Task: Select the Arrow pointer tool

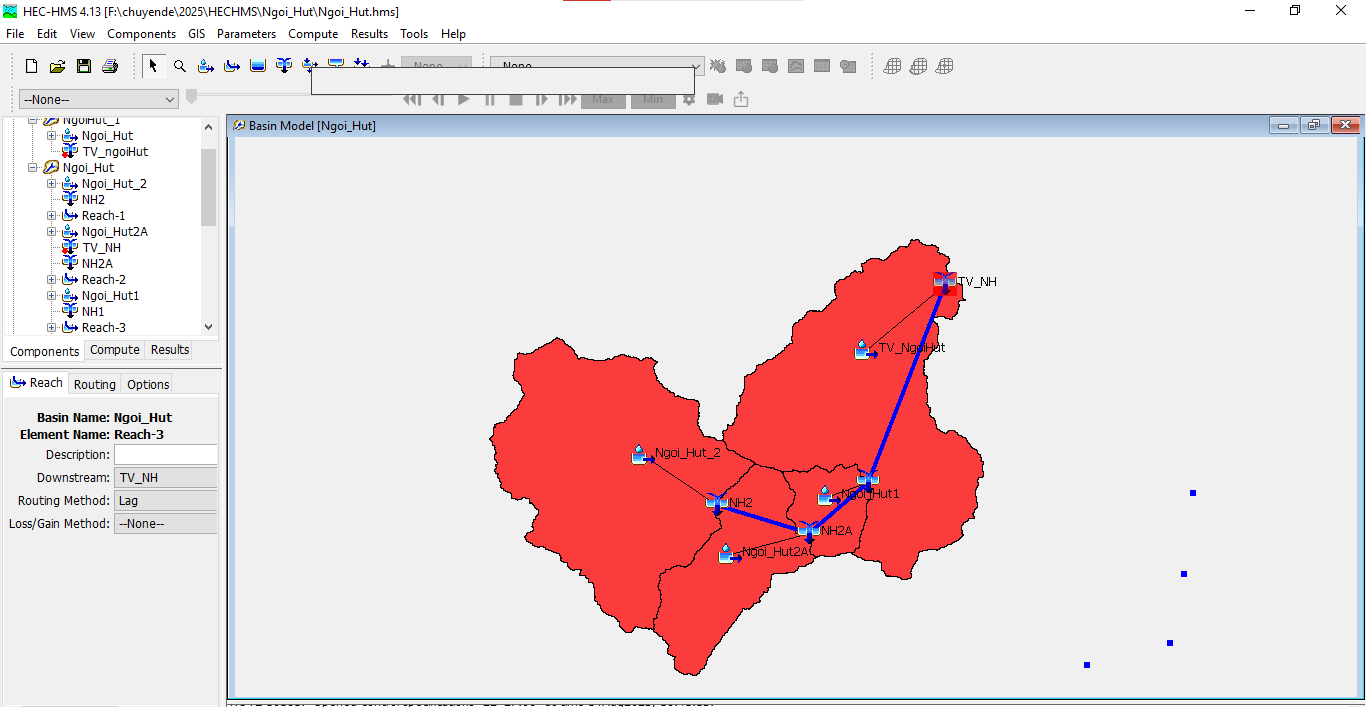Action: [x=153, y=67]
